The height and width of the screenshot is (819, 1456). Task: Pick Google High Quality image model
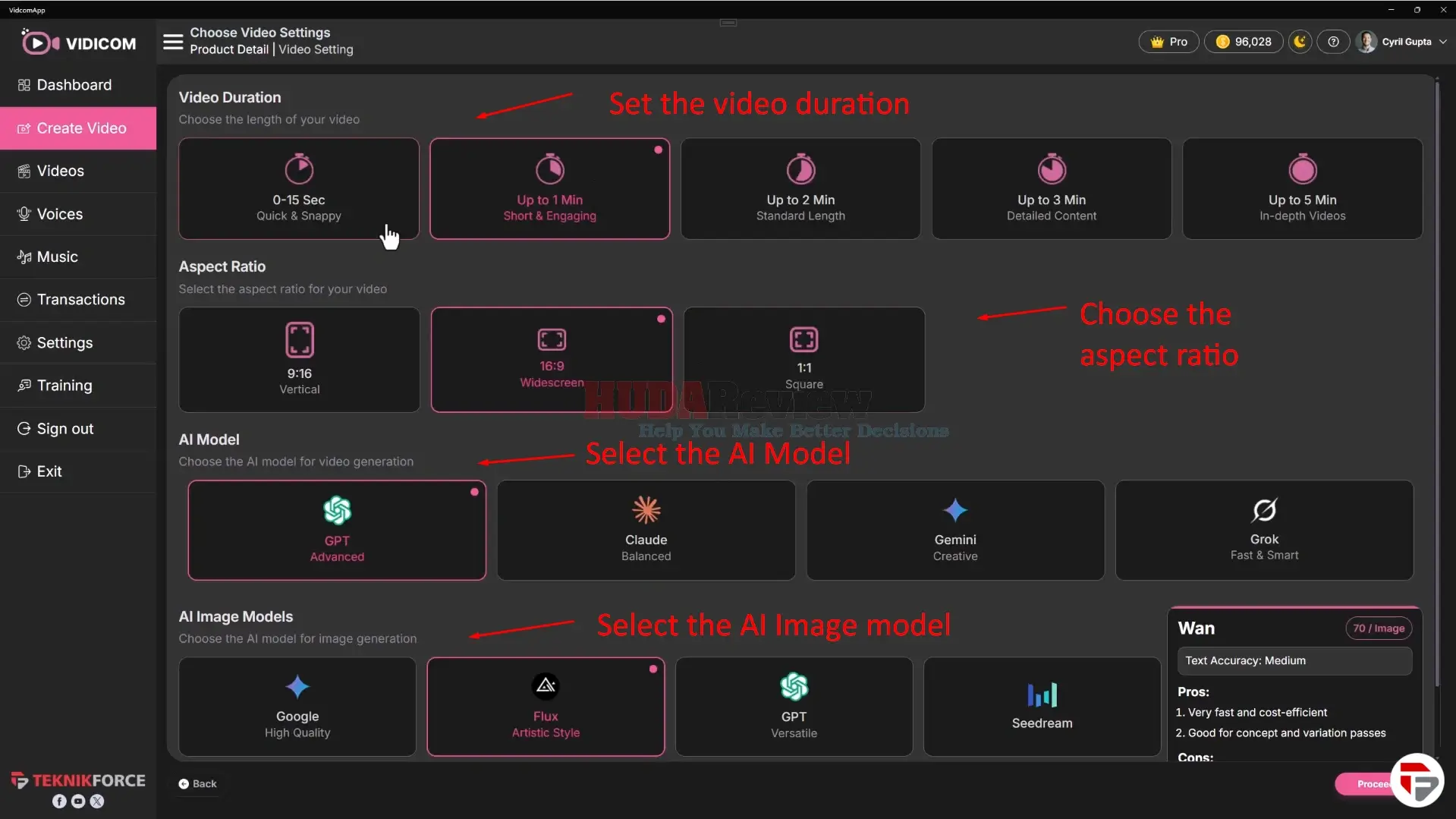pyautogui.click(x=297, y=707)
